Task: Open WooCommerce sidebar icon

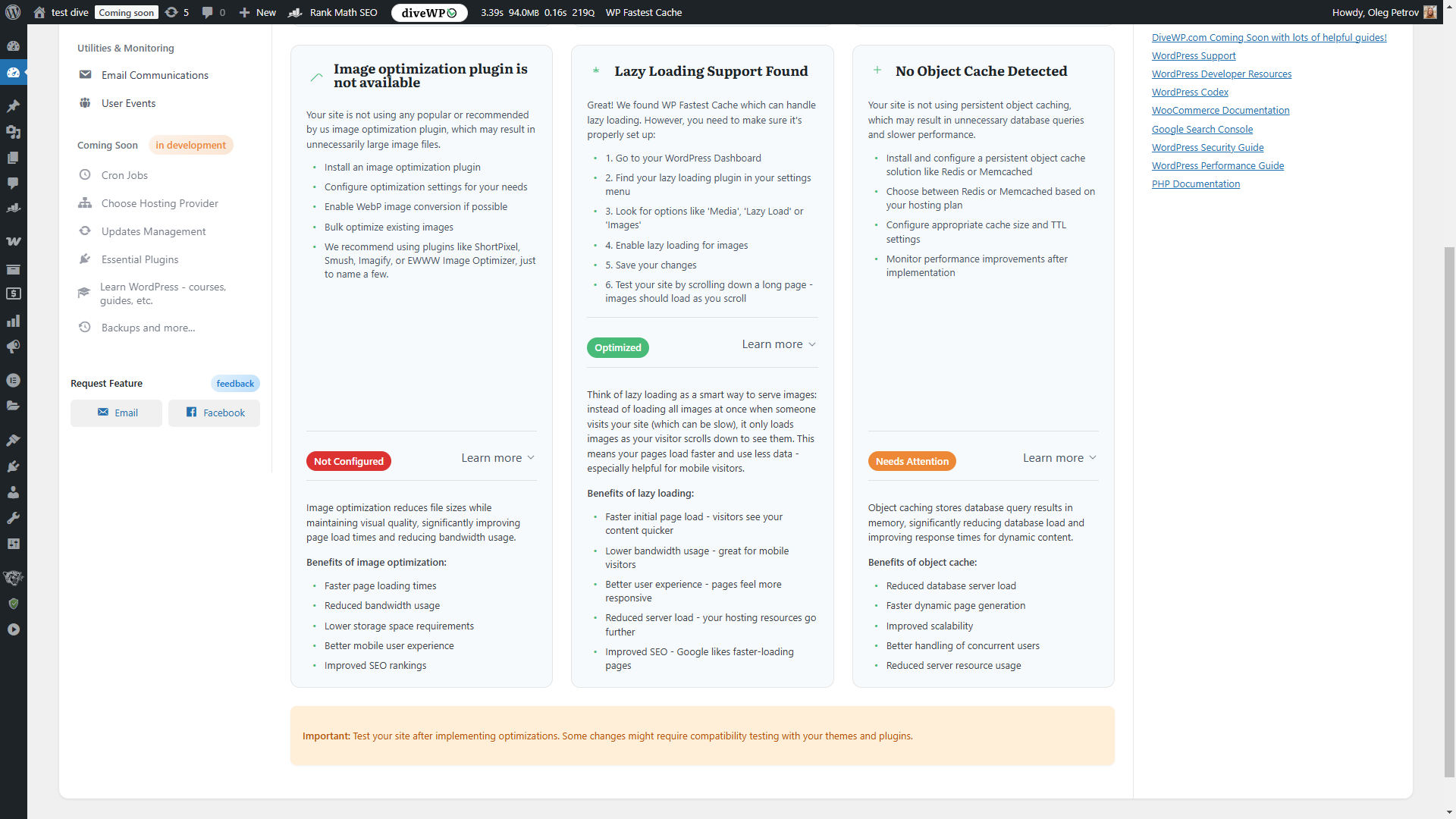Action: tap(13, 241)
